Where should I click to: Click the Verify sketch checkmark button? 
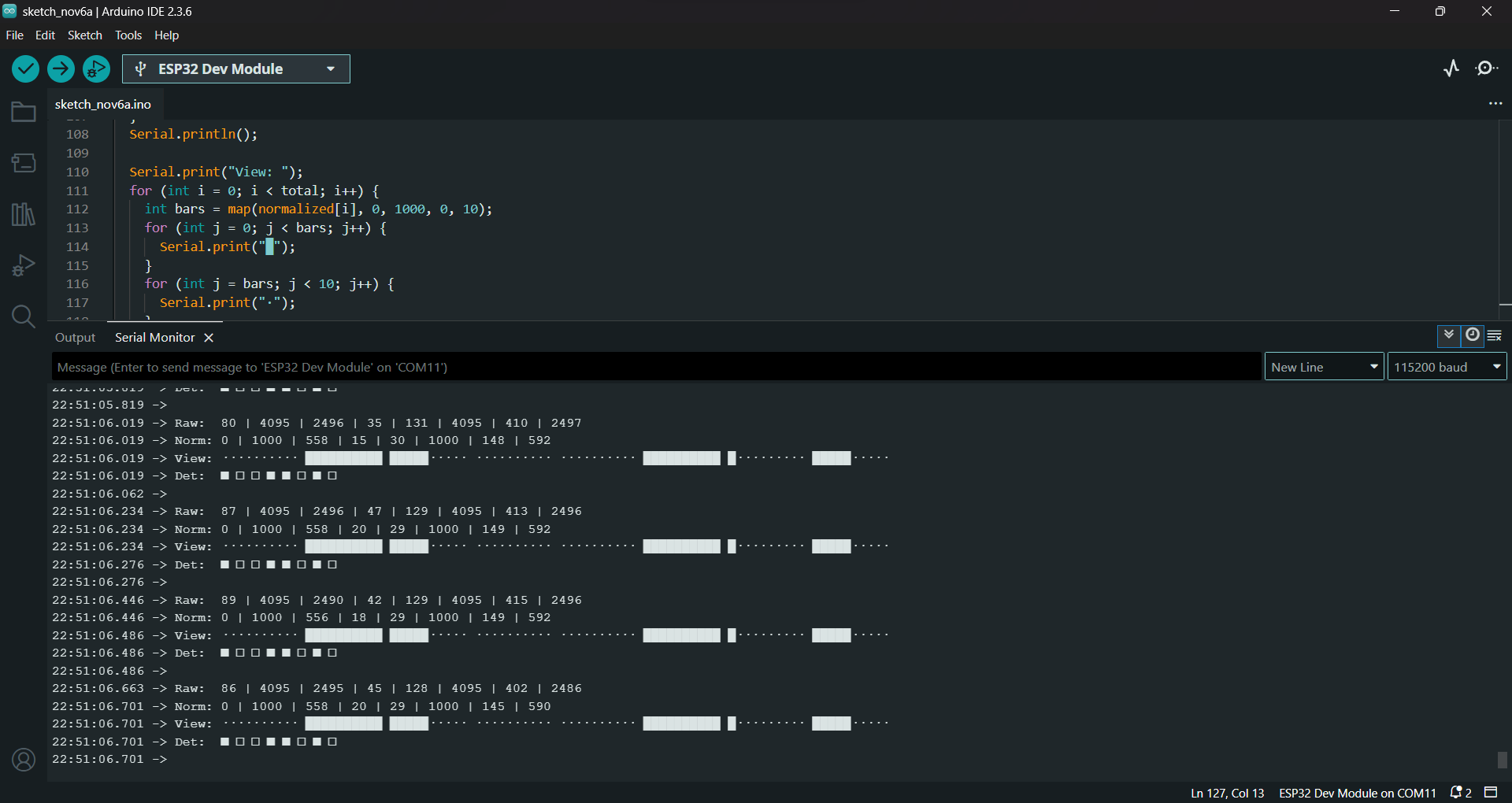pos(25,69)
